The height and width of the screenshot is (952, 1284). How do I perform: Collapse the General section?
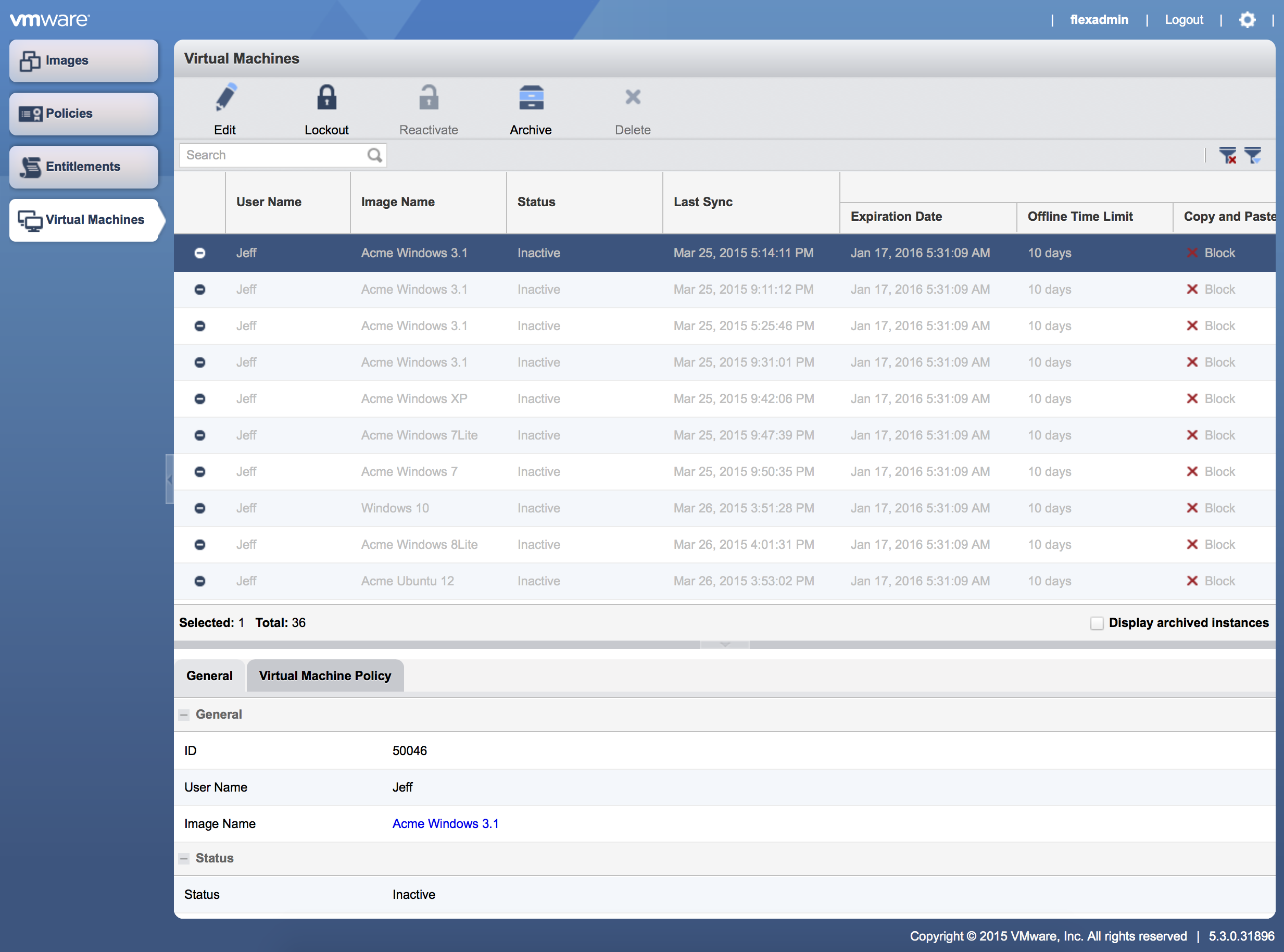(x=184, y=715)
